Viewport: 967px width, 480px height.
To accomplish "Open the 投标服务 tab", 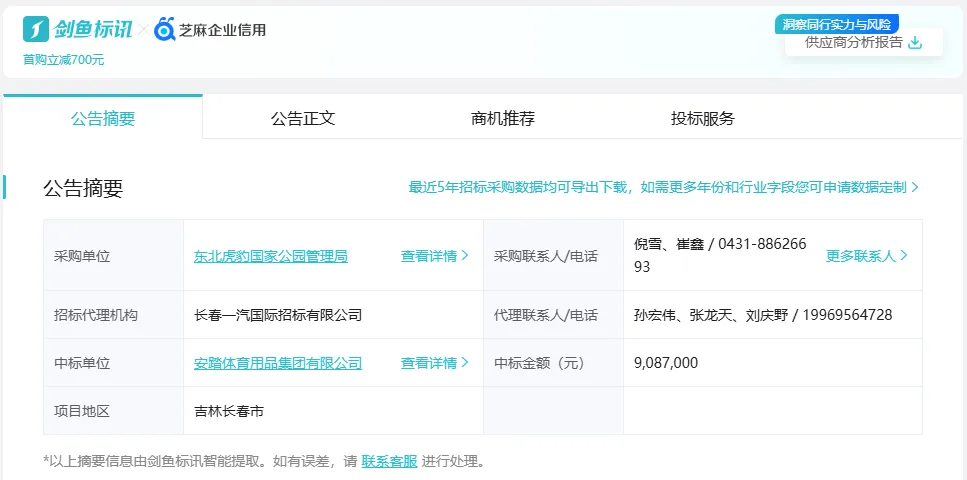I will point(703,118).
